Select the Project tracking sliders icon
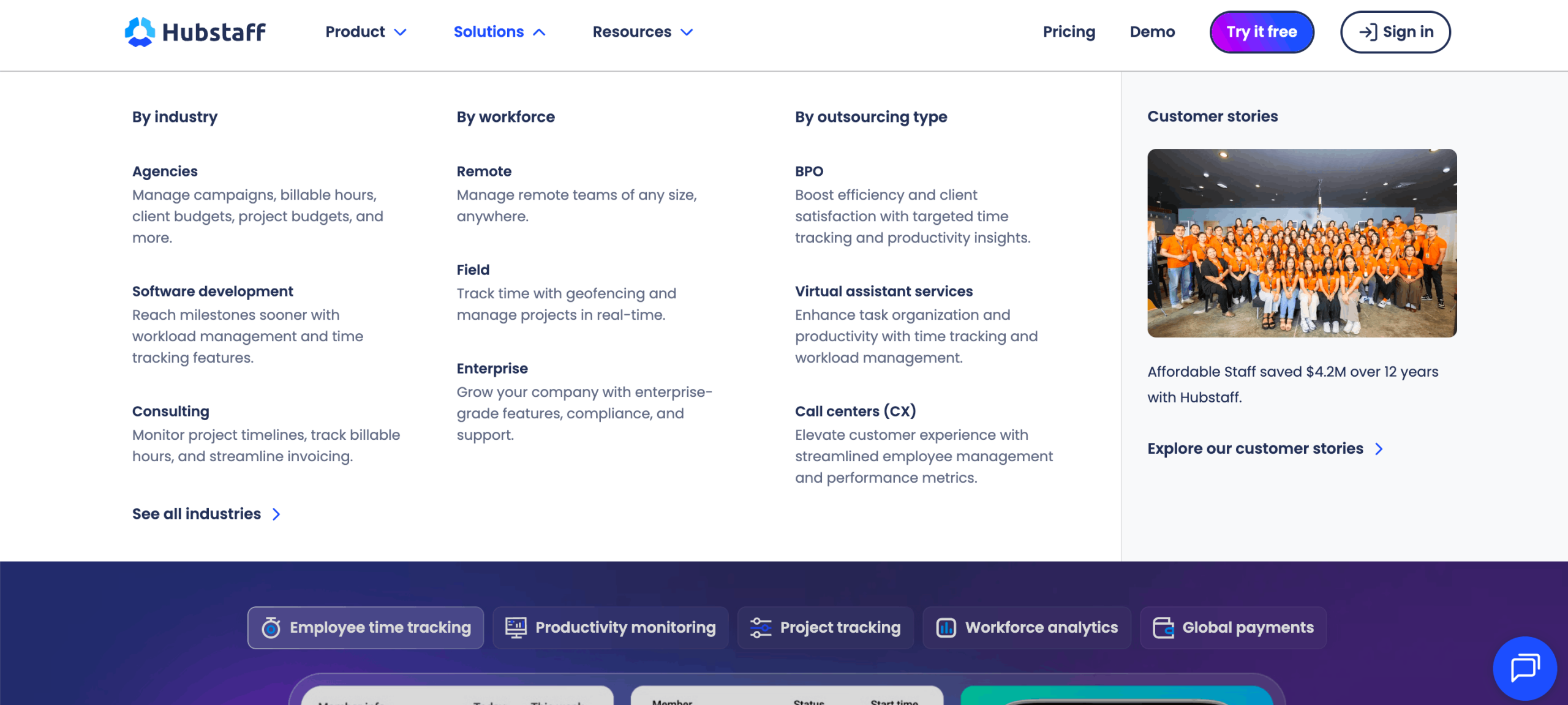1568x705 pixels. [761, 627]
